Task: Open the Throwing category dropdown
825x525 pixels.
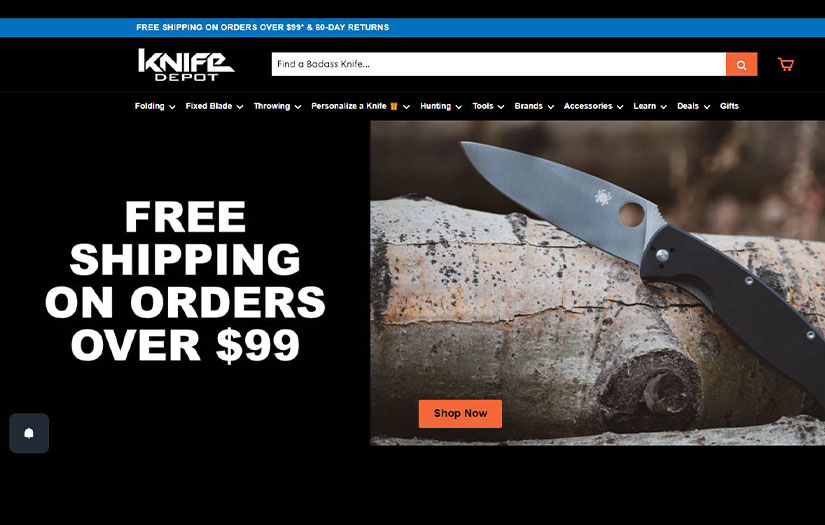Action: coord(277,106)
